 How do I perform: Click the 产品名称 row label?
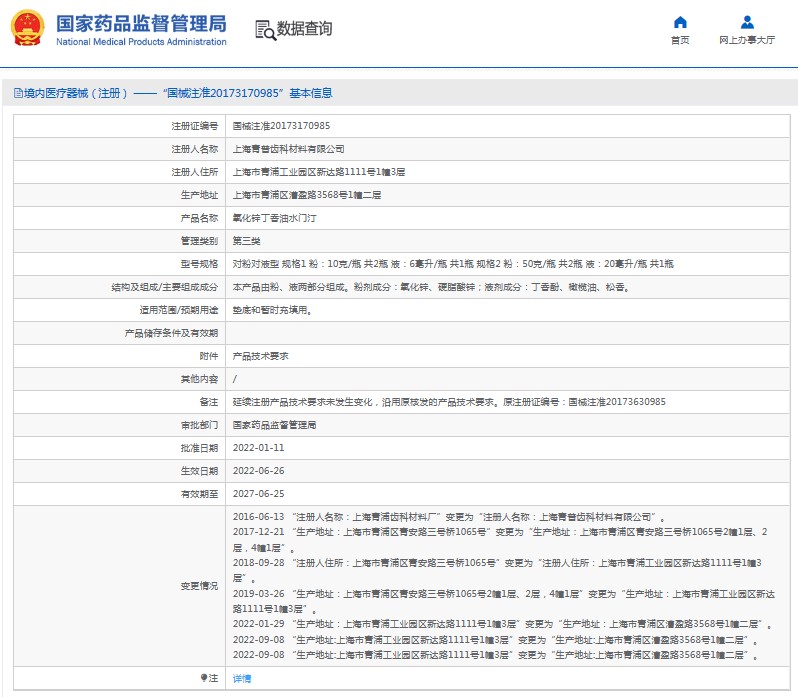(x=199, y=218)
